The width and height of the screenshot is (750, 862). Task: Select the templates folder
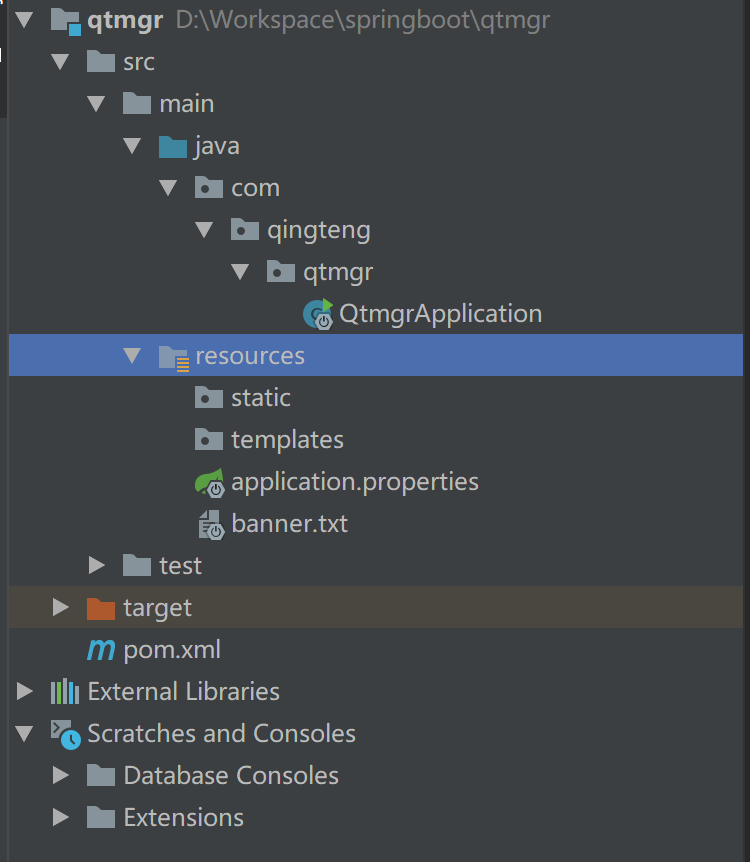click(287, 439)
